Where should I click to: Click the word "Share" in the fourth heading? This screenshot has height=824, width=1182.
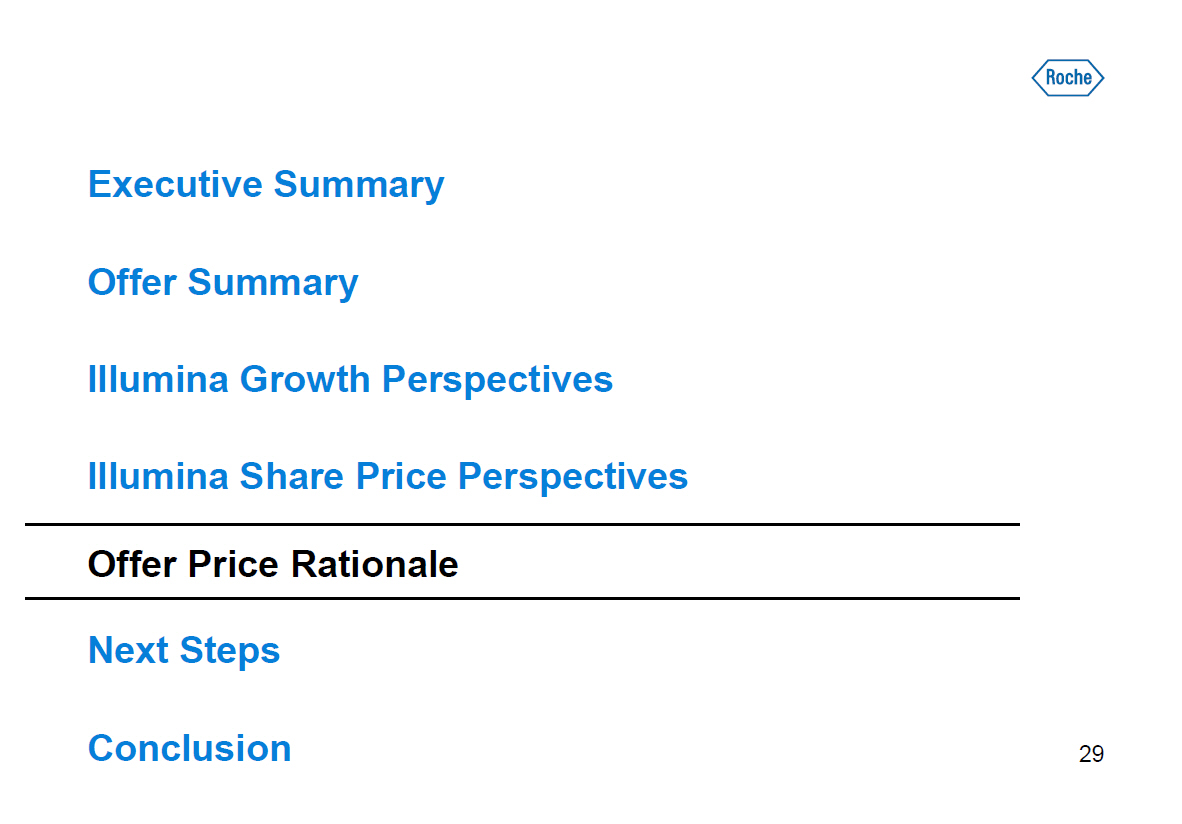[291, 476]
